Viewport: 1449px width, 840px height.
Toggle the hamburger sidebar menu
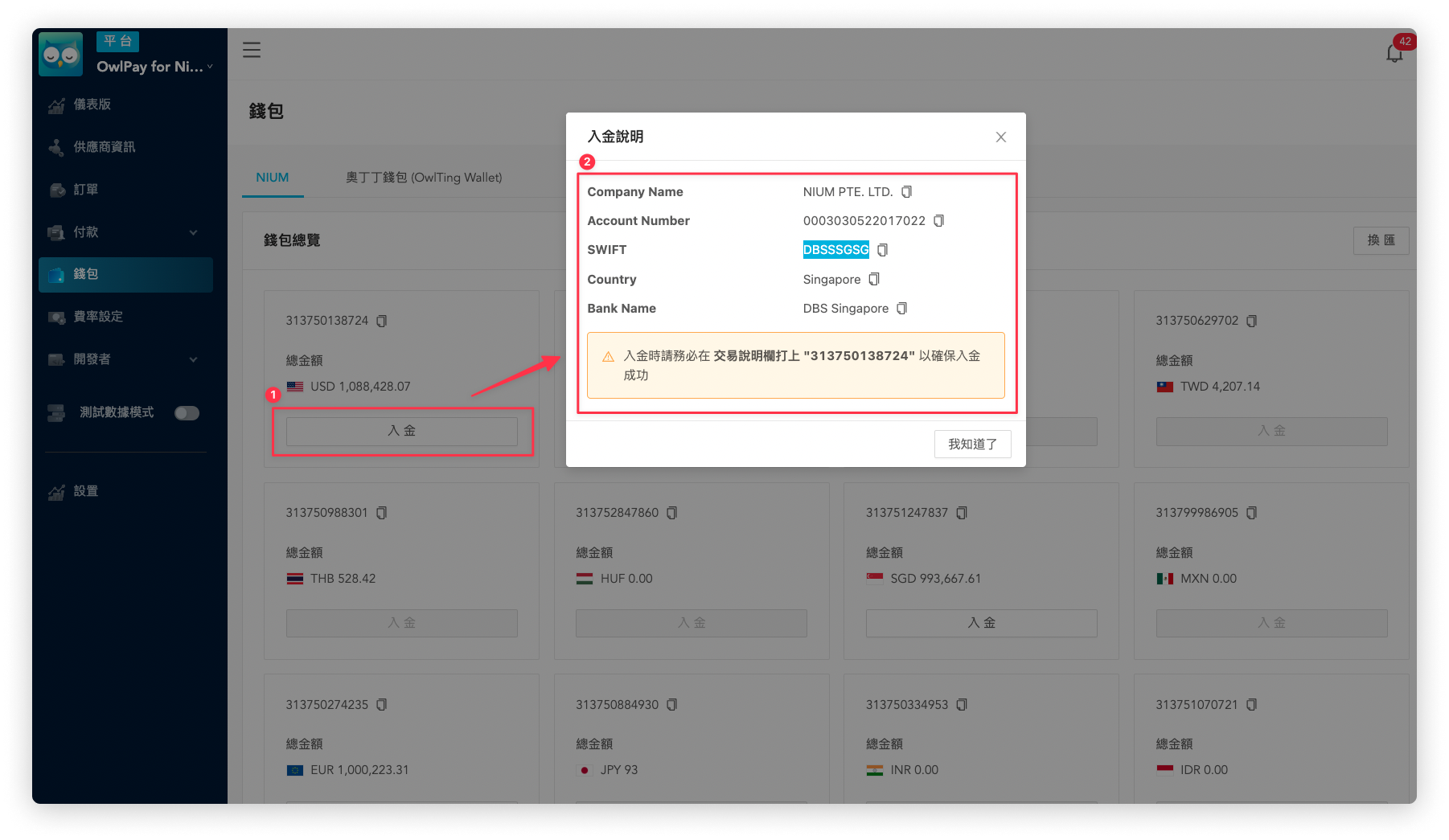pos(252,50)
